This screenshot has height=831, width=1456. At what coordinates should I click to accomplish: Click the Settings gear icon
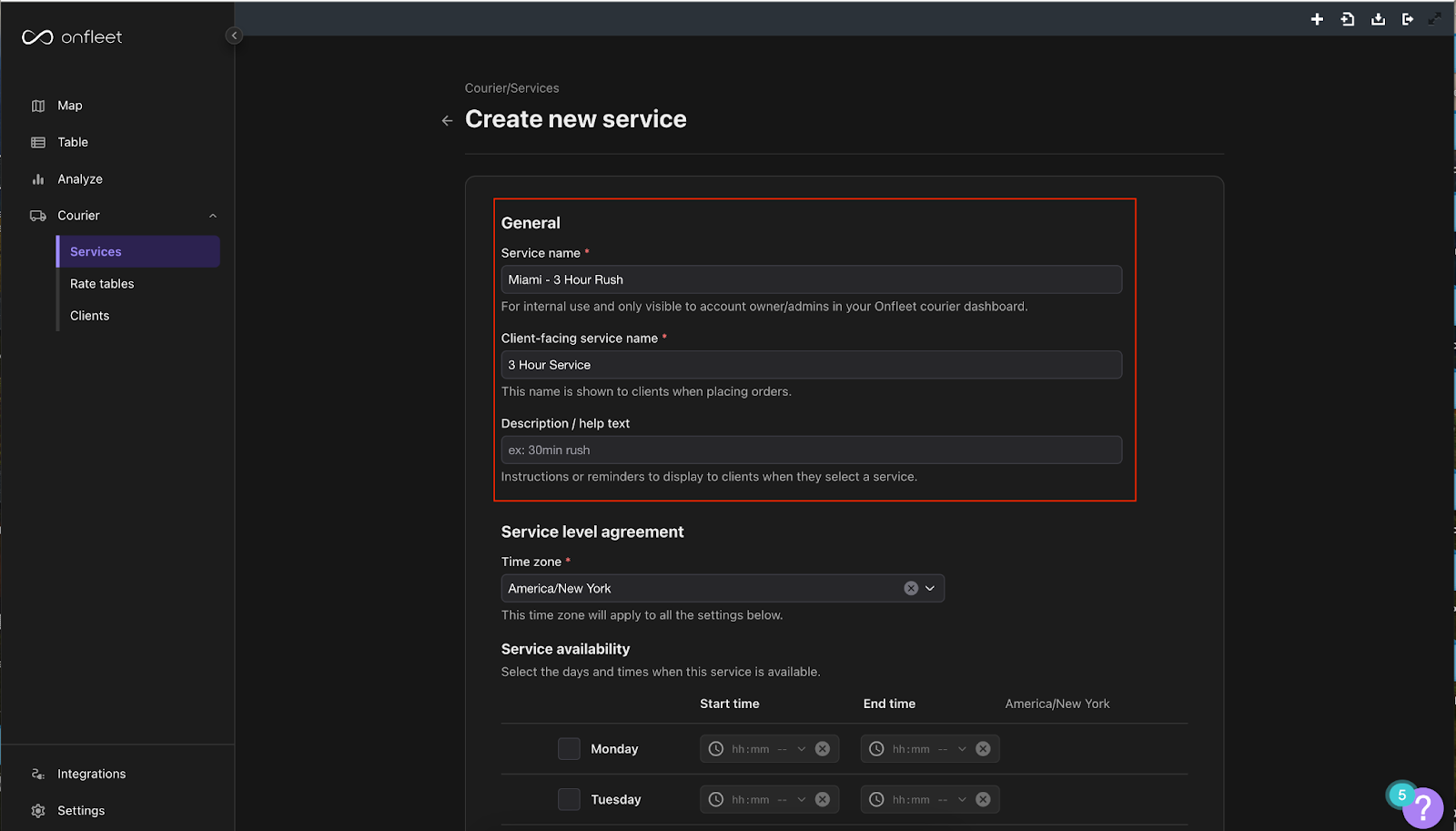click(38, 810)
